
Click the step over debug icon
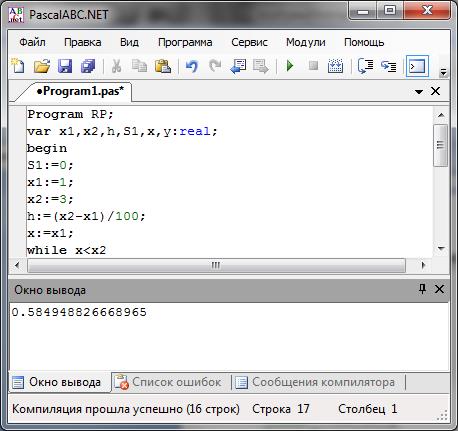pyautogui.click(x=388, y=66)
